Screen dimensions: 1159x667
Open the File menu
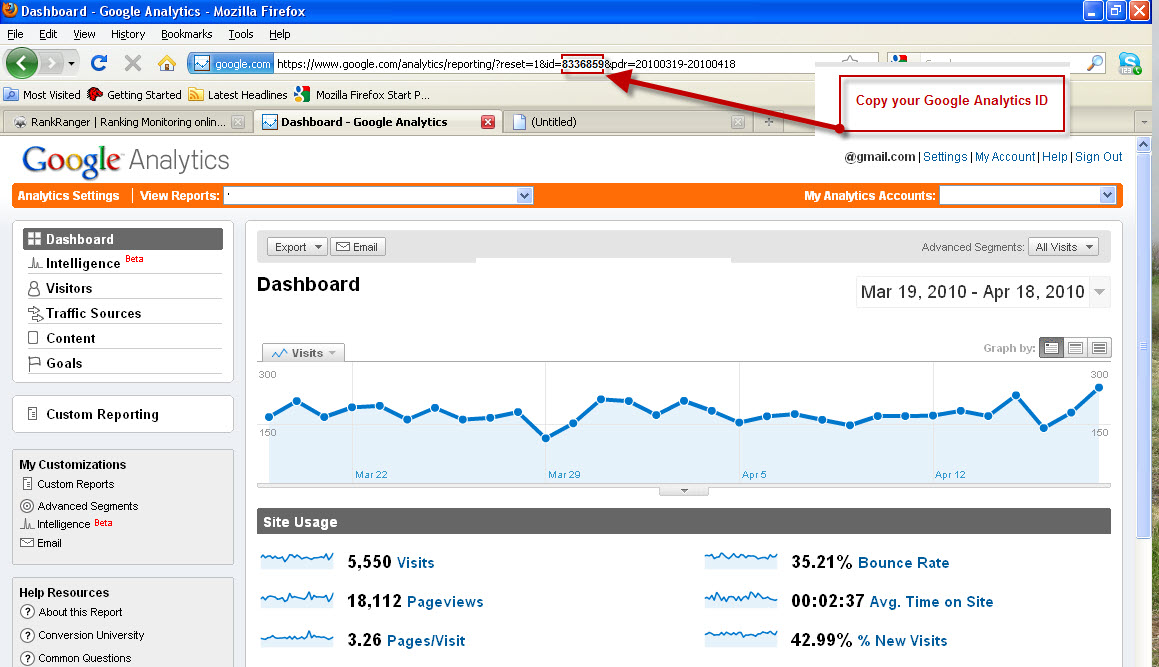16,34
